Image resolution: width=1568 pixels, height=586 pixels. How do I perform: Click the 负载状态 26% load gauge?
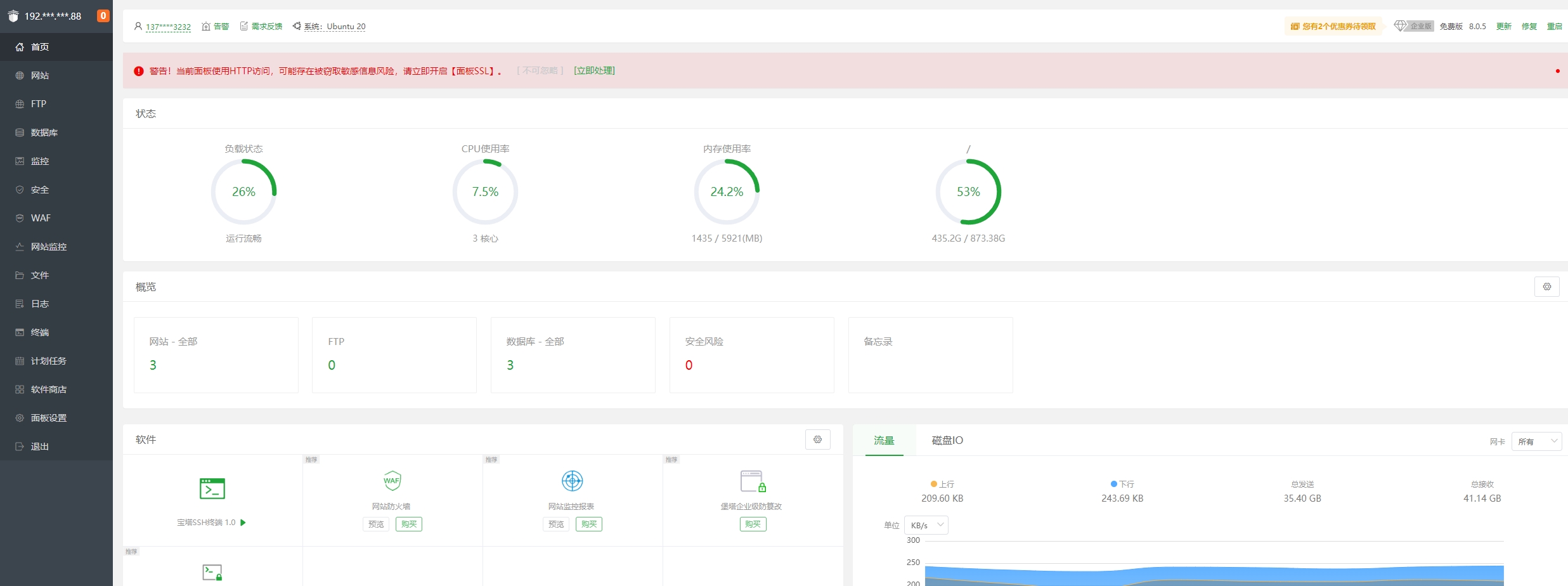pyautogui.click(x=243, y=192)
